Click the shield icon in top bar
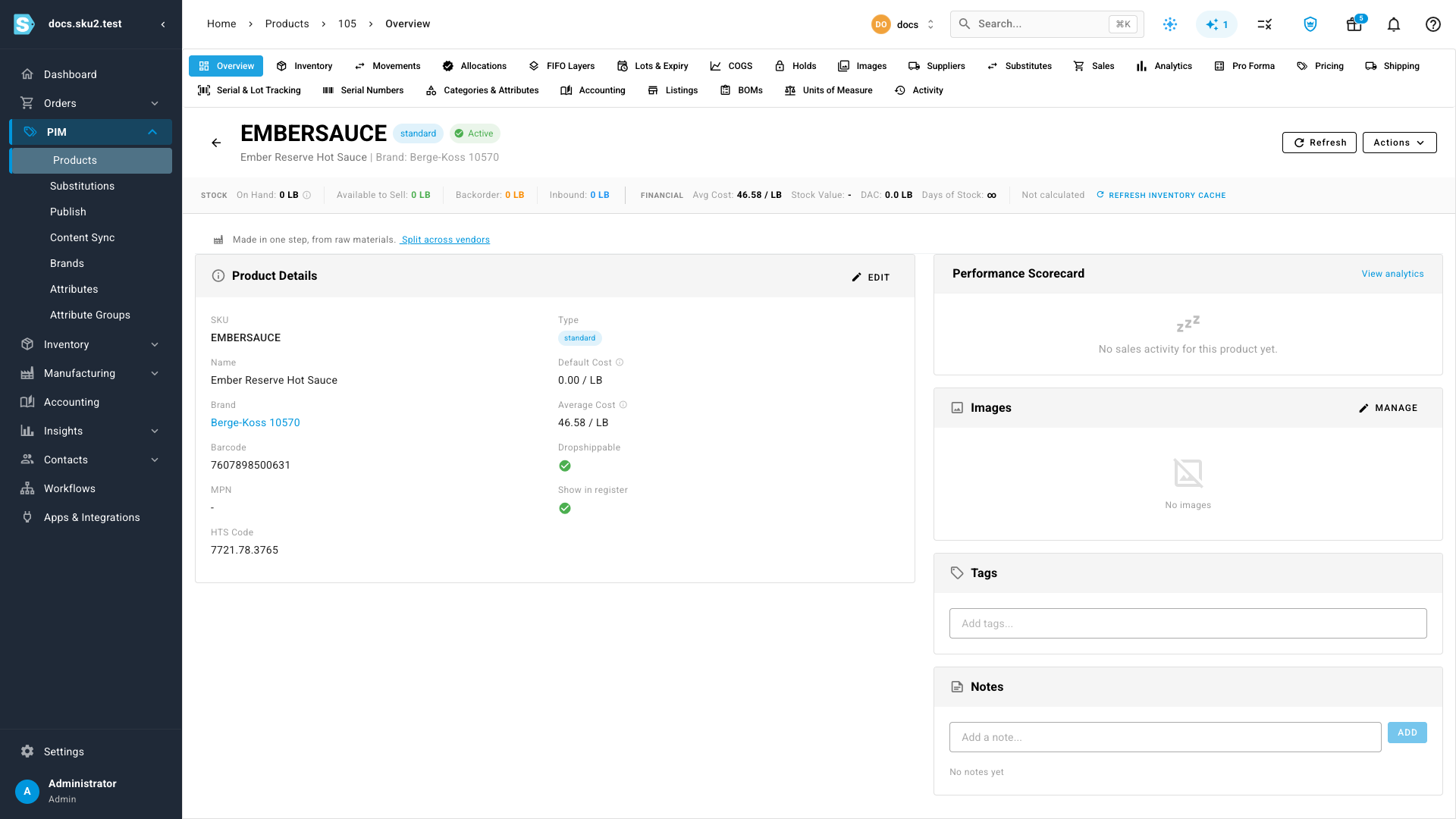 (x=1310, y=24)
